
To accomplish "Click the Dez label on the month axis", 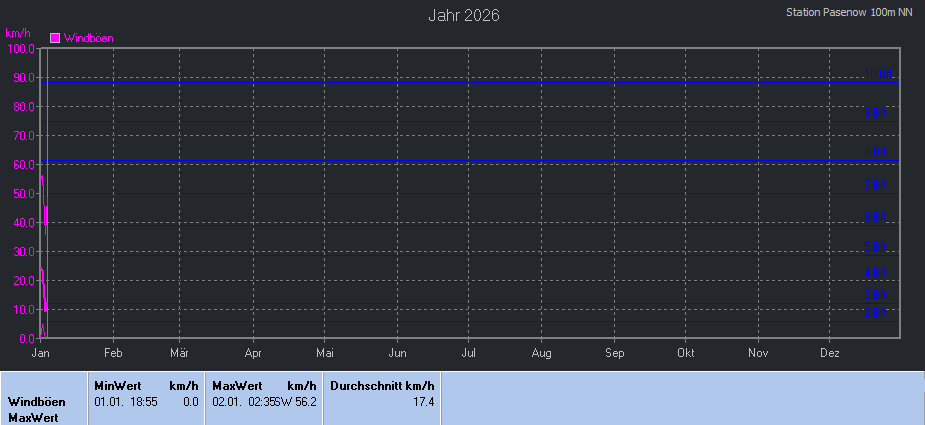I will pyautogui.click(x=830, y=354).
